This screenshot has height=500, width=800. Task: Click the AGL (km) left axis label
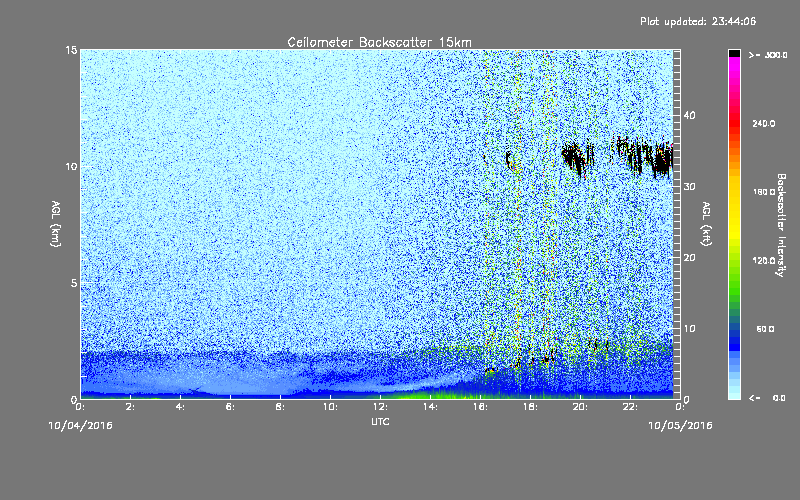point(56,224)
